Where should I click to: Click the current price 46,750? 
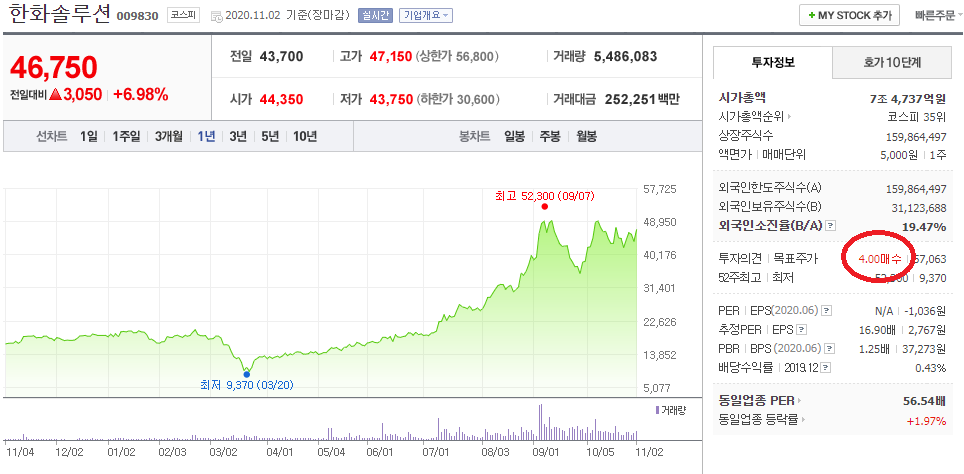point(53,67)
